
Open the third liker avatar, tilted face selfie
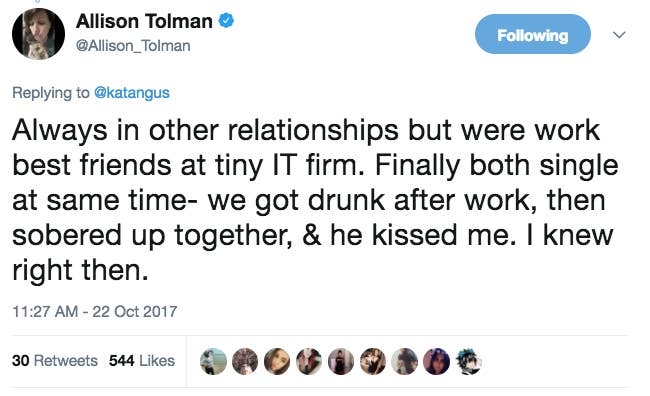(x=277, y=361)
